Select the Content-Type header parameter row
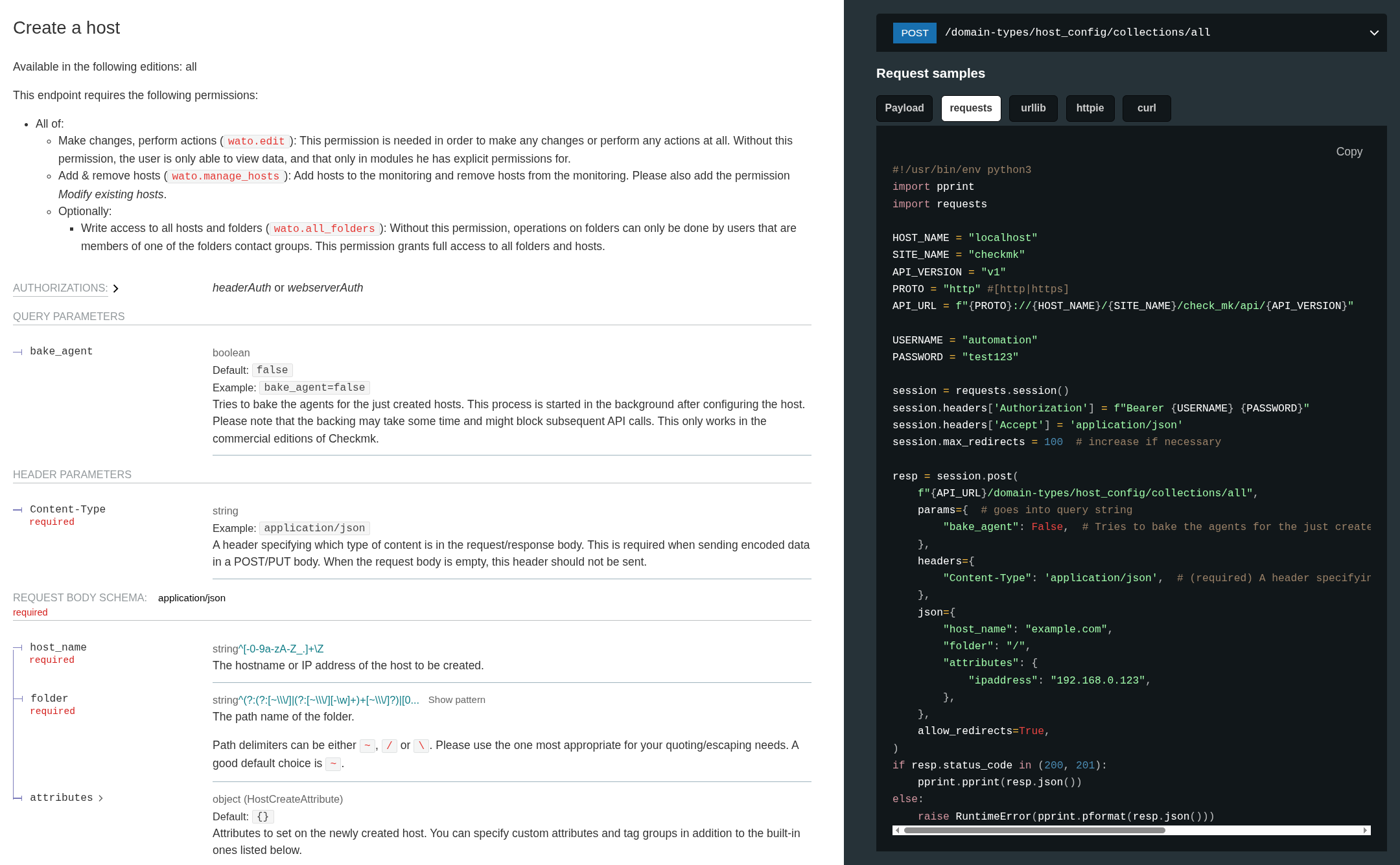The image size is (1400, 865). coord(67,509)
